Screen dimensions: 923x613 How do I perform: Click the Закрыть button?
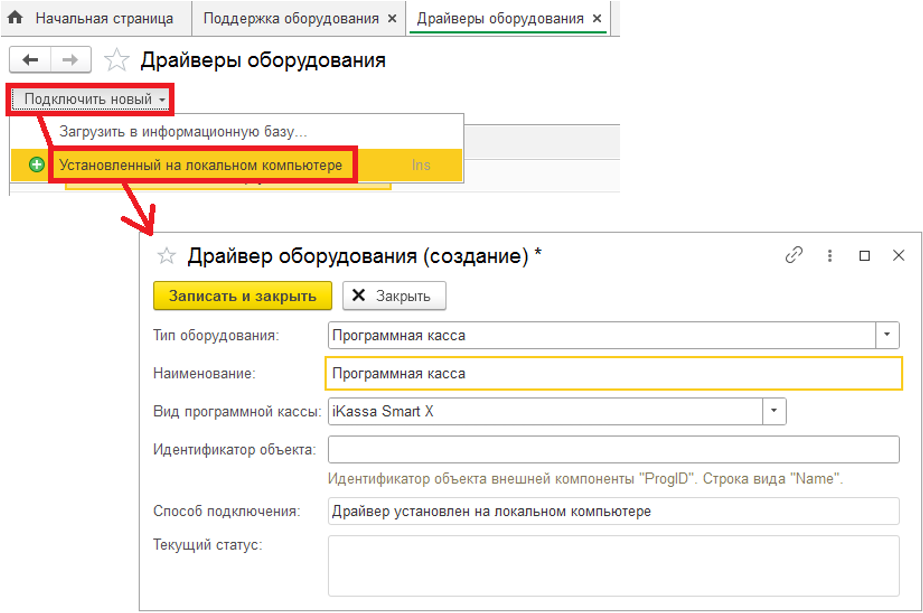(393, 296)
